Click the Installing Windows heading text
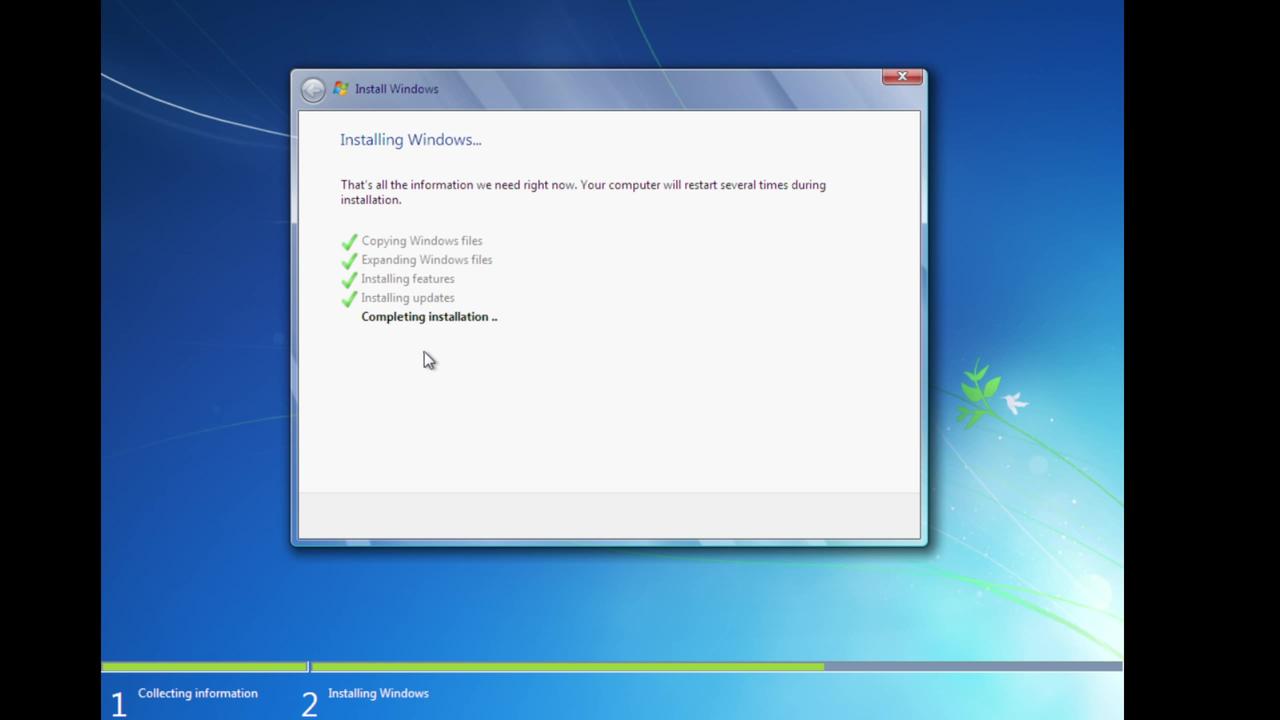The image size is (1280, 720). (x=410, y=139)
